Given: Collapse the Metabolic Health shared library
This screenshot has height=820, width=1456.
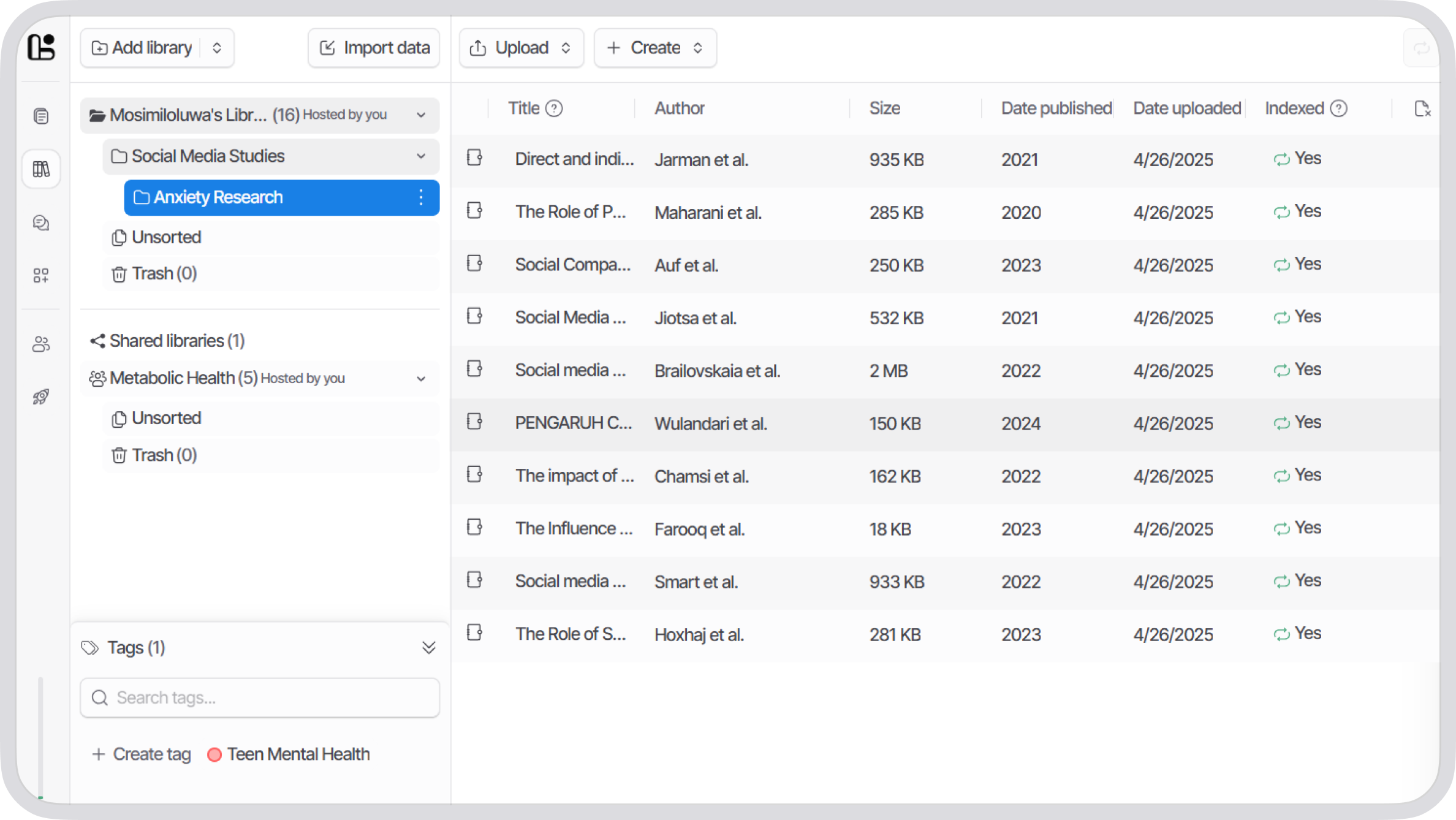Looking at the screenshot, I should point(421,379).
